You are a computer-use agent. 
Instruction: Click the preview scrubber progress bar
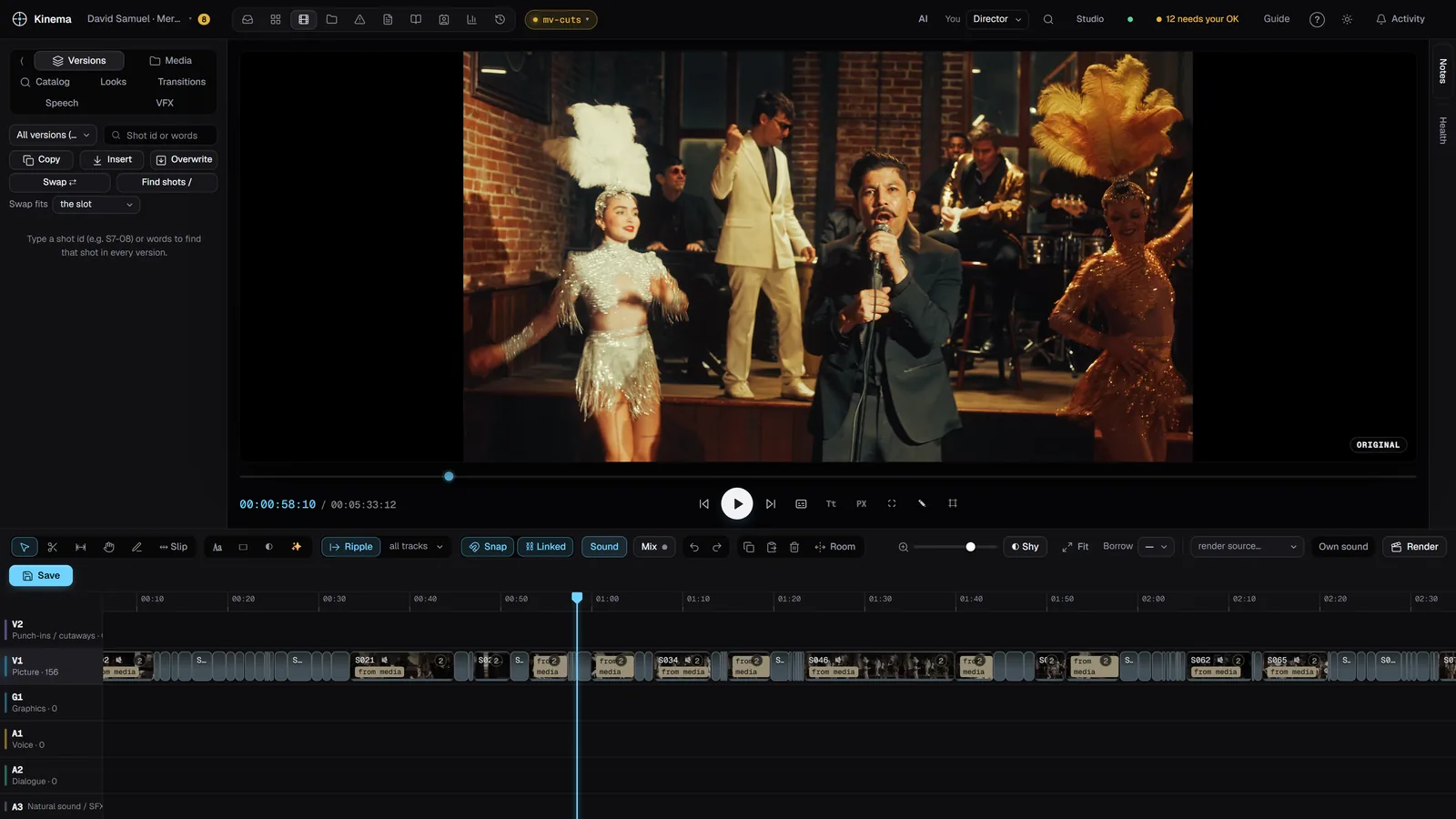coord(827,477)
